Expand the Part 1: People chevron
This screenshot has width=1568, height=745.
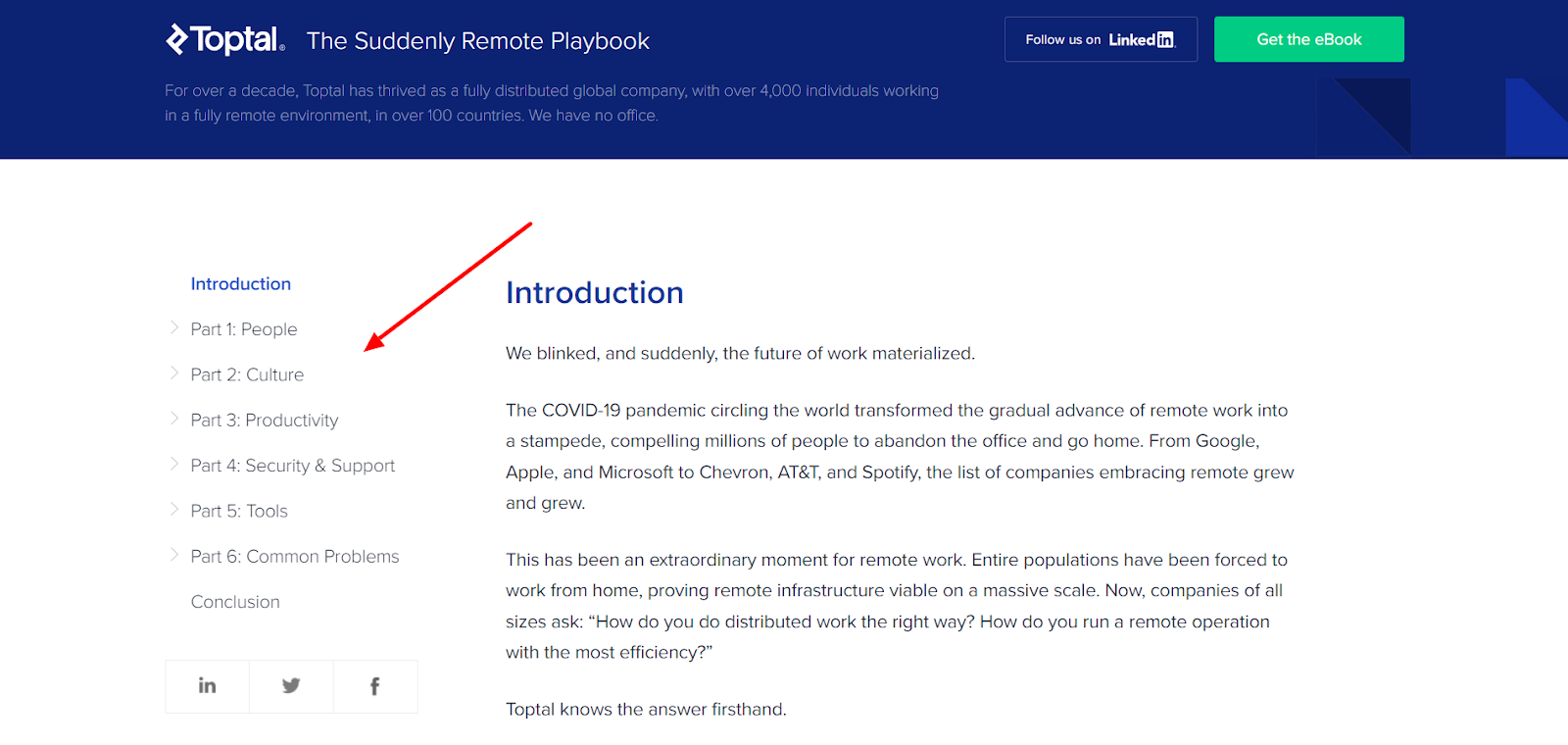[173, 328]
